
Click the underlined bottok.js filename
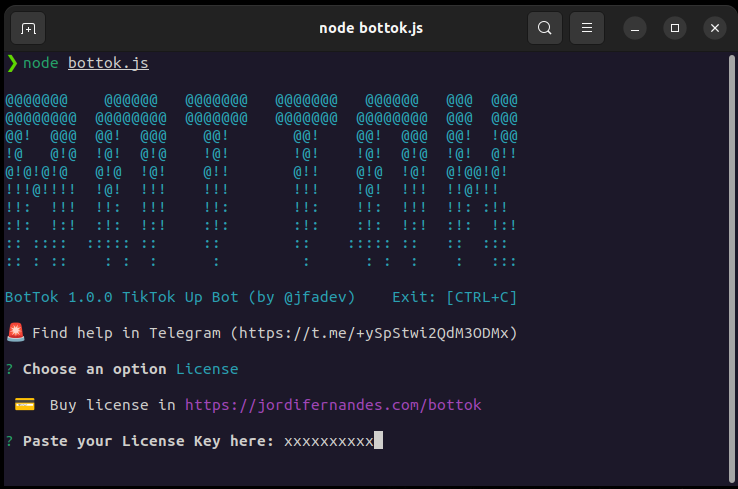point(108,63)
